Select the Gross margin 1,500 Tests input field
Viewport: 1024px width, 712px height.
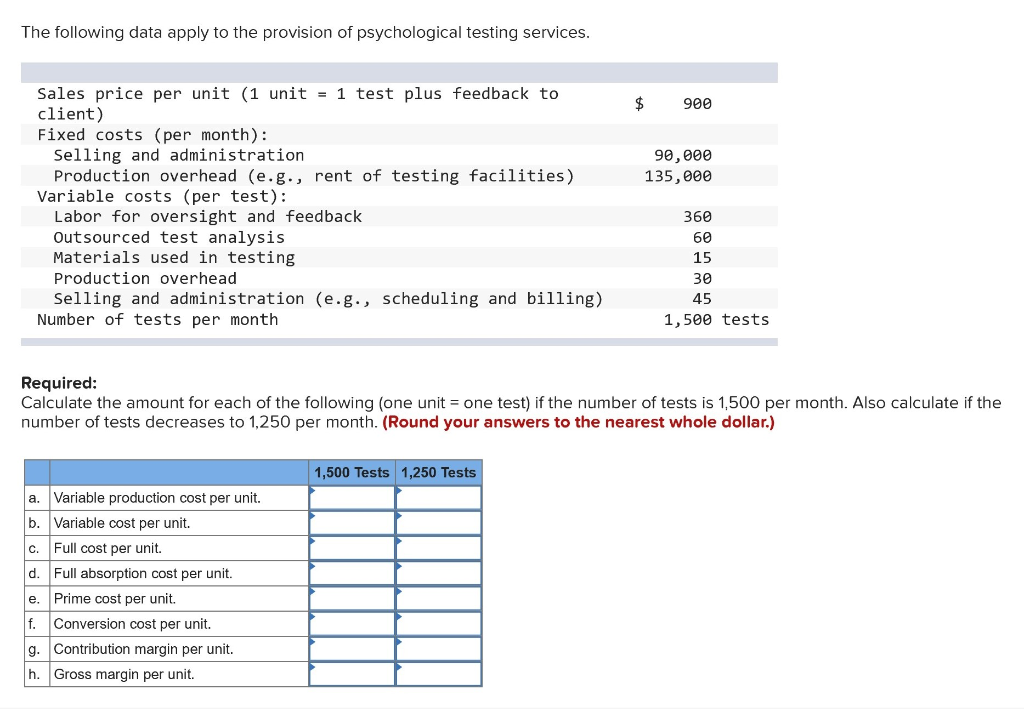tap(351, 673)
